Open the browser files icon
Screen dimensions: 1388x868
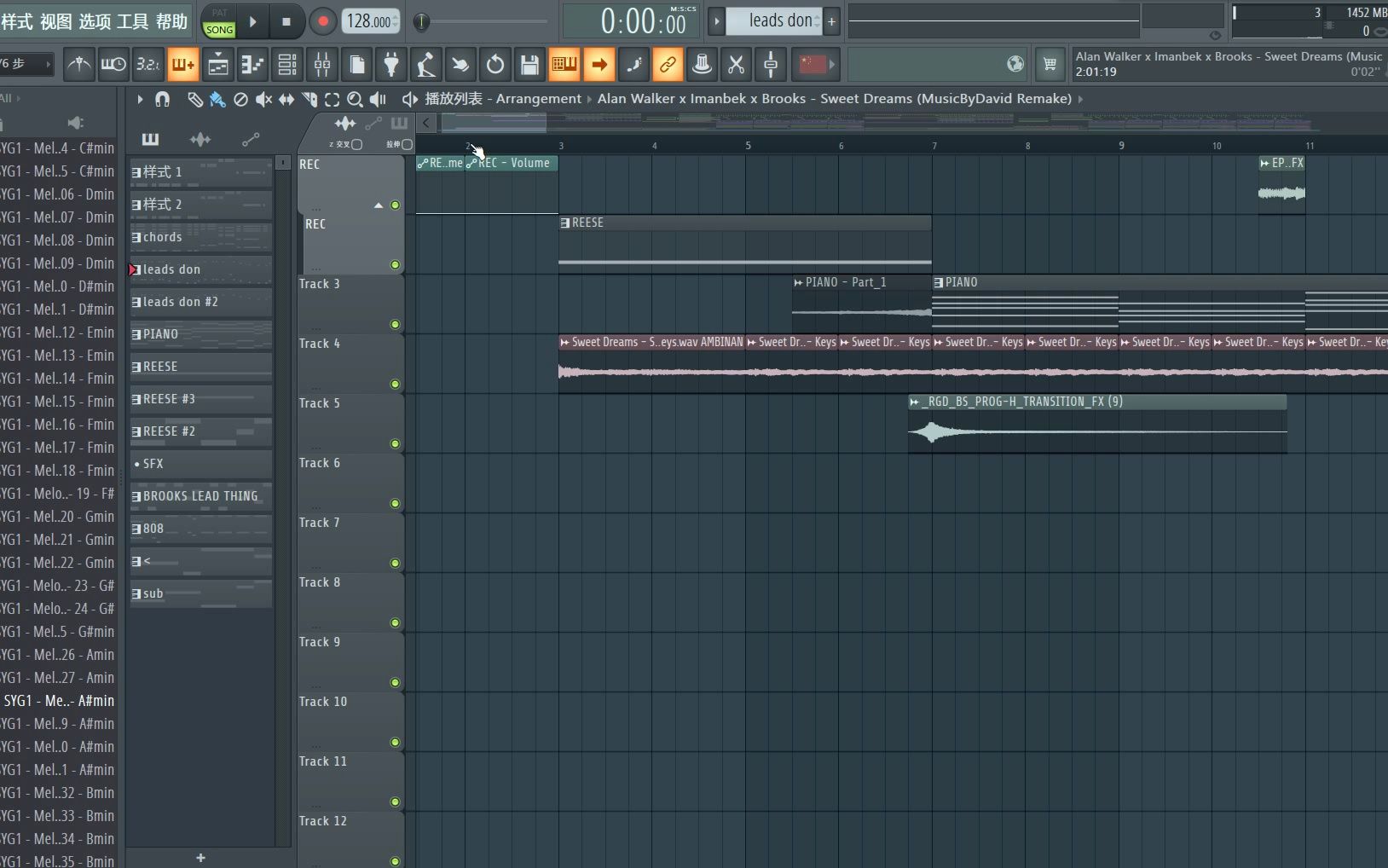[357, 64]
